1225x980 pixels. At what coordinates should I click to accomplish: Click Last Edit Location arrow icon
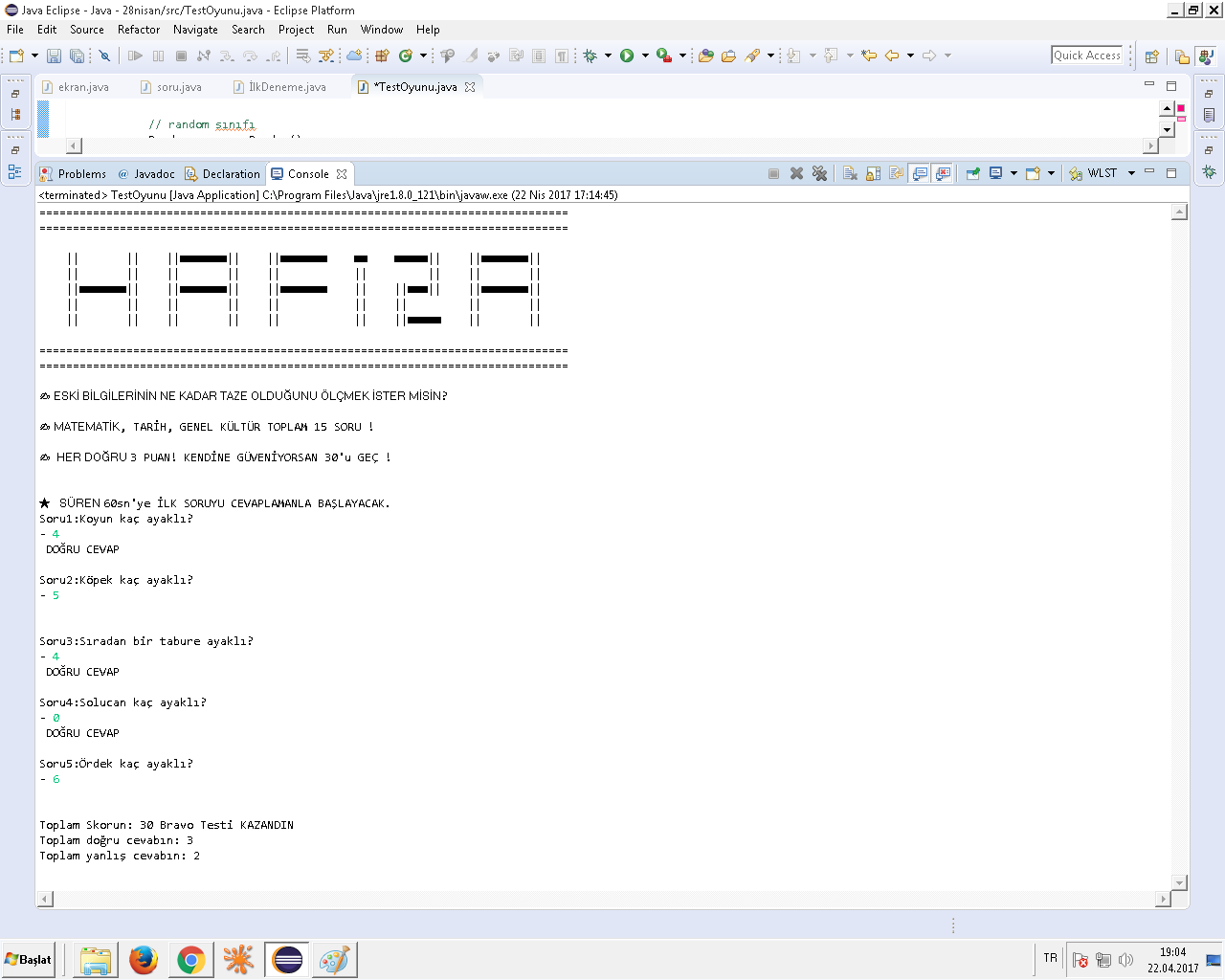click(x=869, y=56)
